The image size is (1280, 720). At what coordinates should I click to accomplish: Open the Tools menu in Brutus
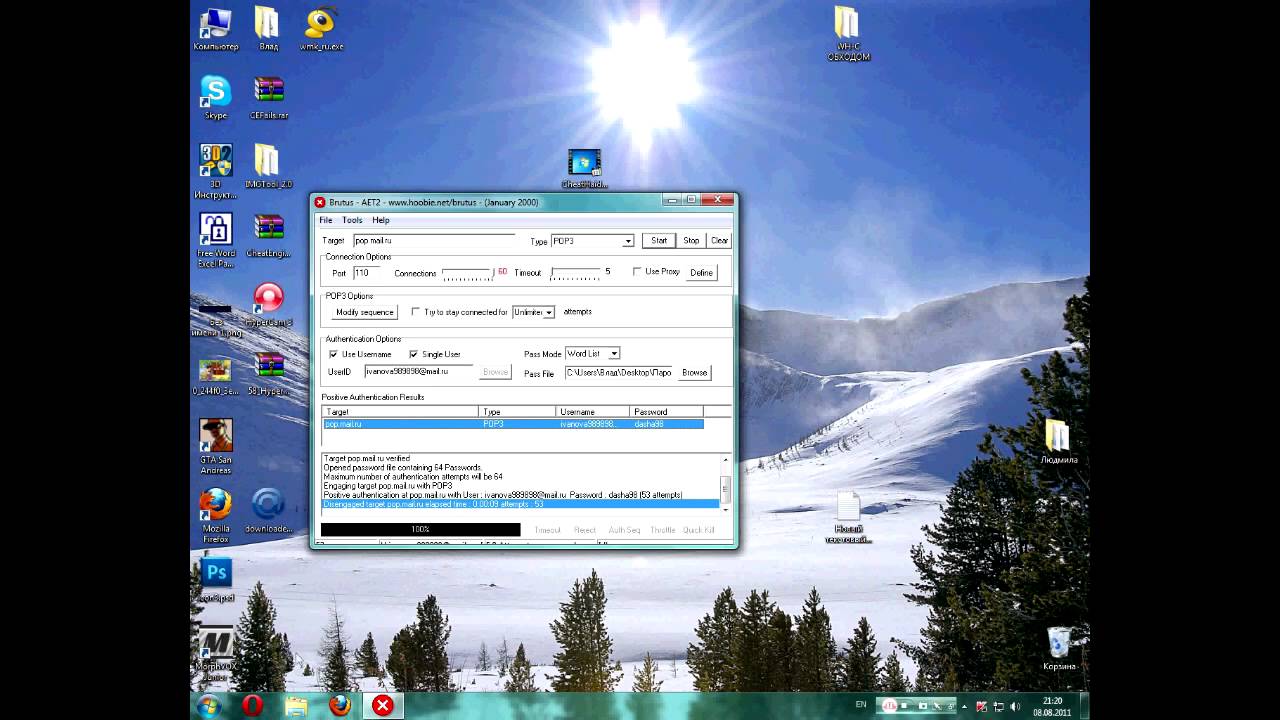[x=352, y=220]
